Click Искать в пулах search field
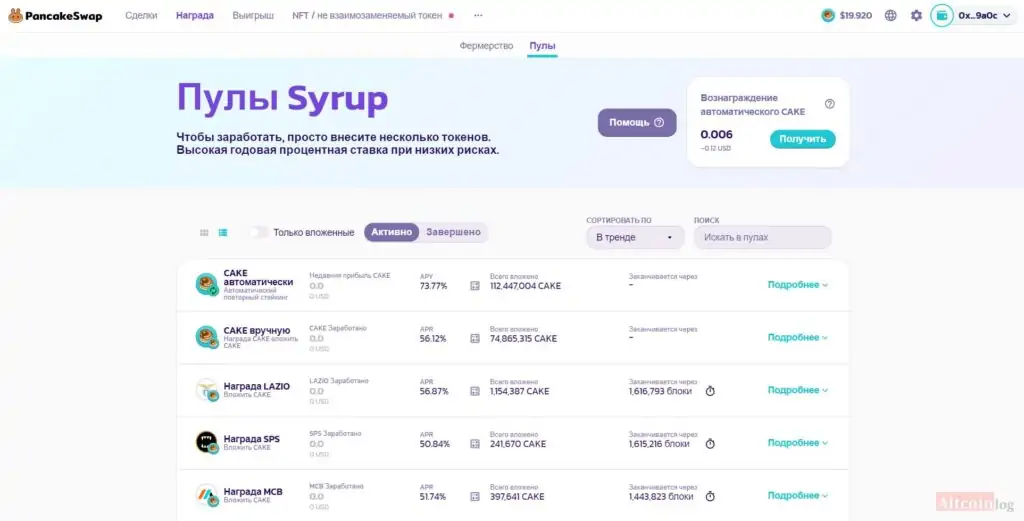The image size is (1024, 521). [x=762, y=238]
